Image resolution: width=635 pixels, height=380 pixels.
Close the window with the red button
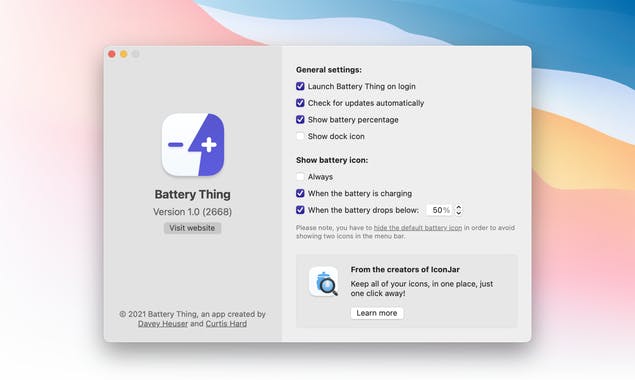(x=112, y=54)
